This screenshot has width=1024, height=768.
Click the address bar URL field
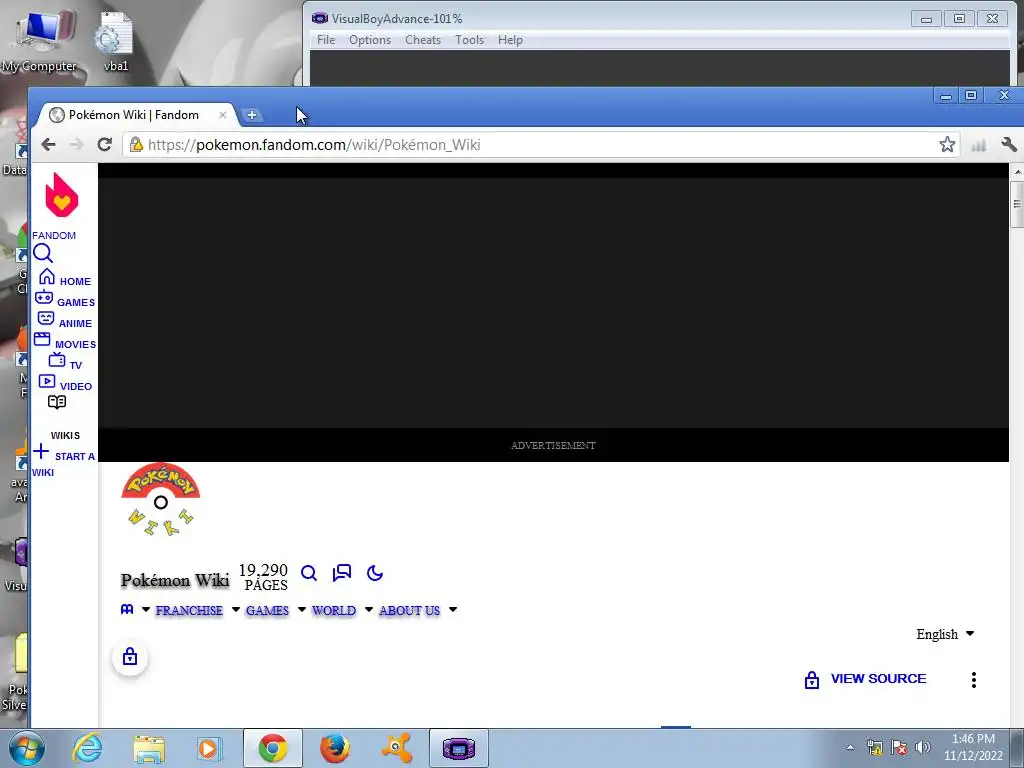pos(541,144)
